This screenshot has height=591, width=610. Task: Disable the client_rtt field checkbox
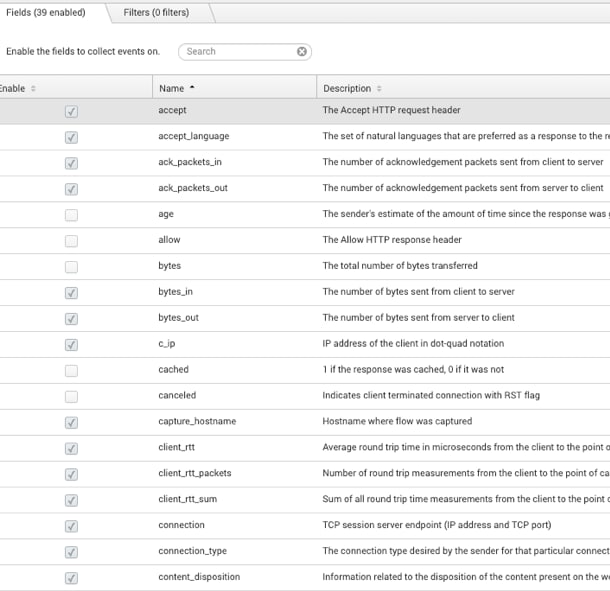pyautogui.click(x=71, y=449)
